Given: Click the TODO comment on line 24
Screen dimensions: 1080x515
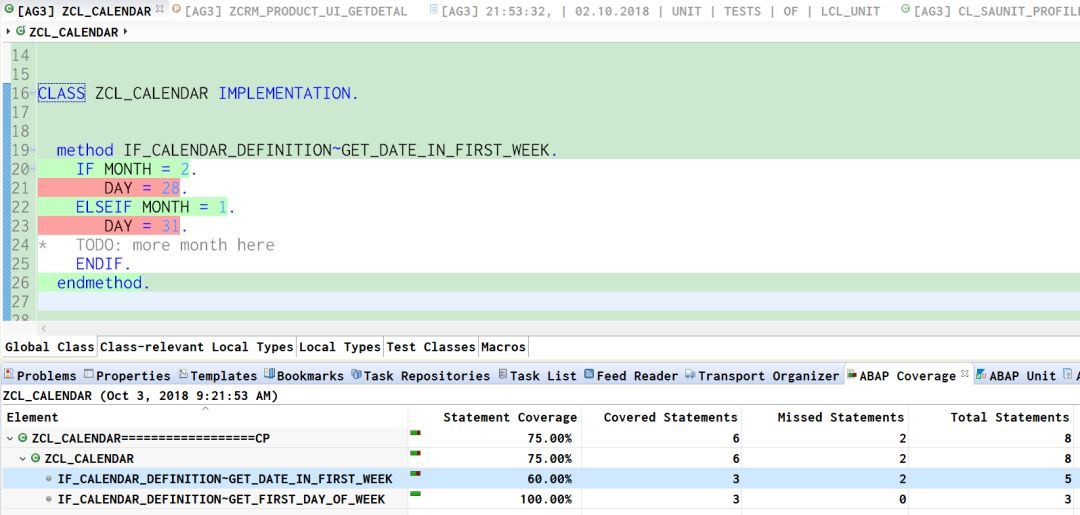Looking at the screenshot, I should [175, 245].
